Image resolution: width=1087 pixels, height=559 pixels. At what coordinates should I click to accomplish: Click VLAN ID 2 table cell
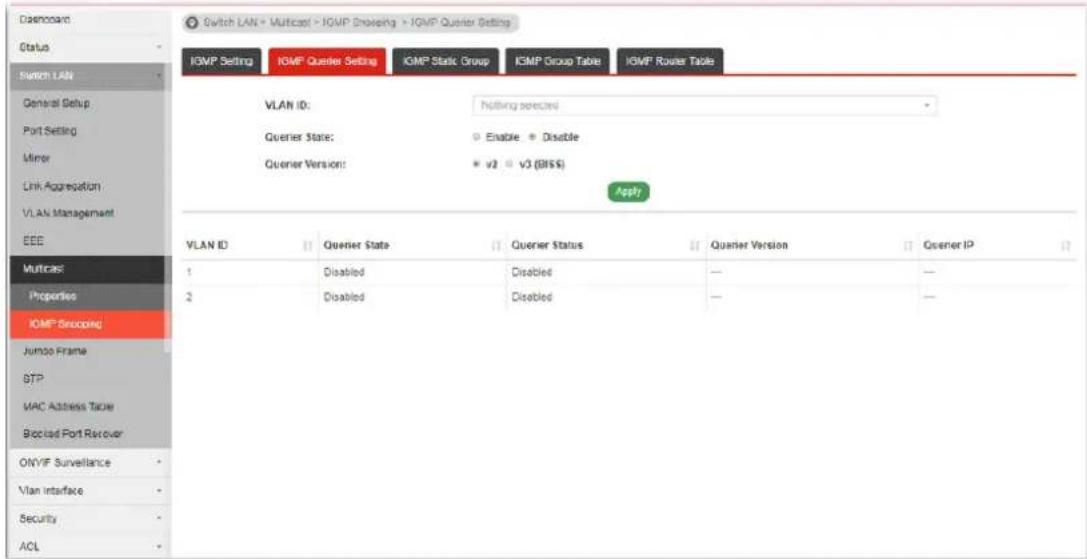point(249,297)
